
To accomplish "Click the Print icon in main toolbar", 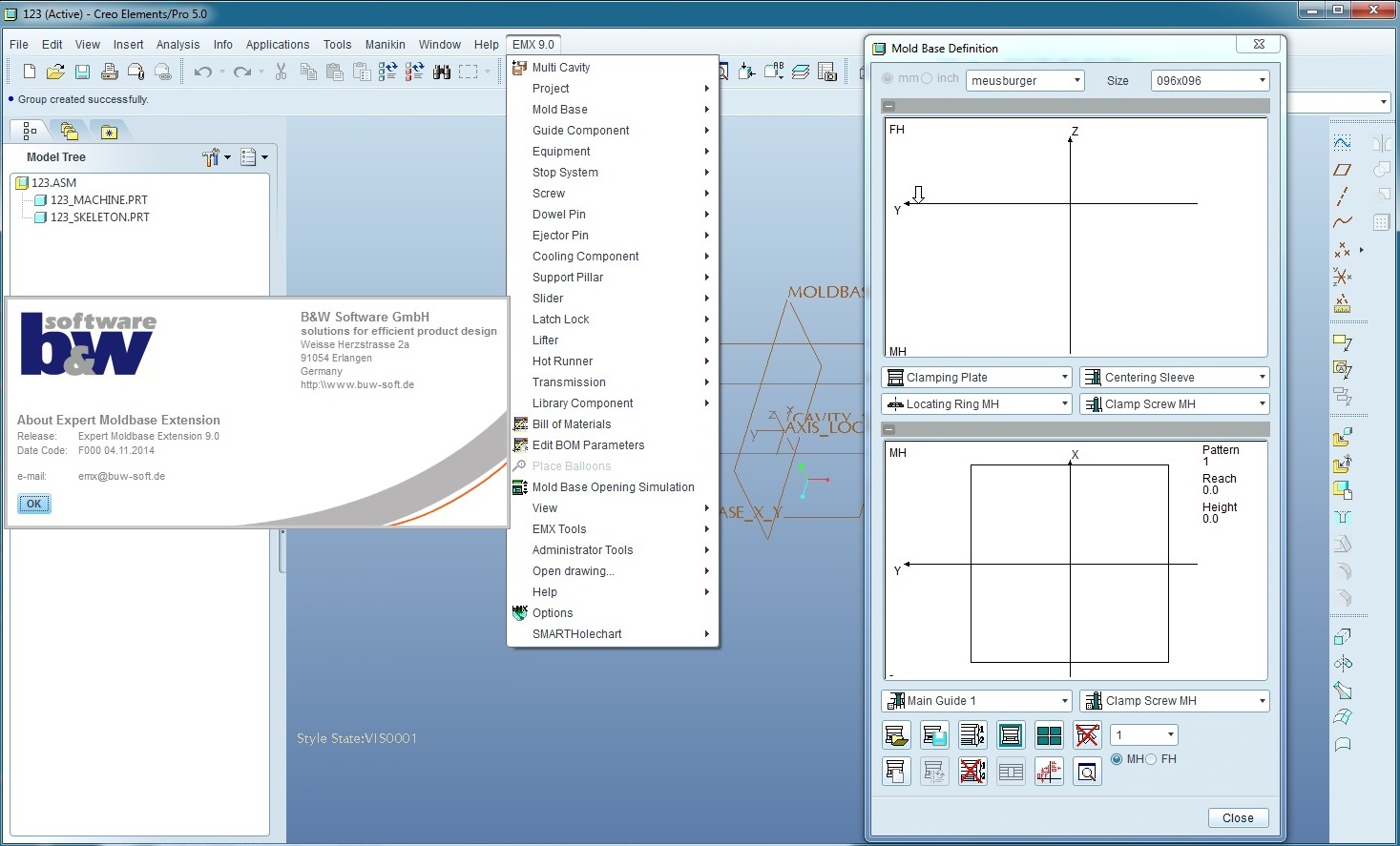I will pos(109,72).
